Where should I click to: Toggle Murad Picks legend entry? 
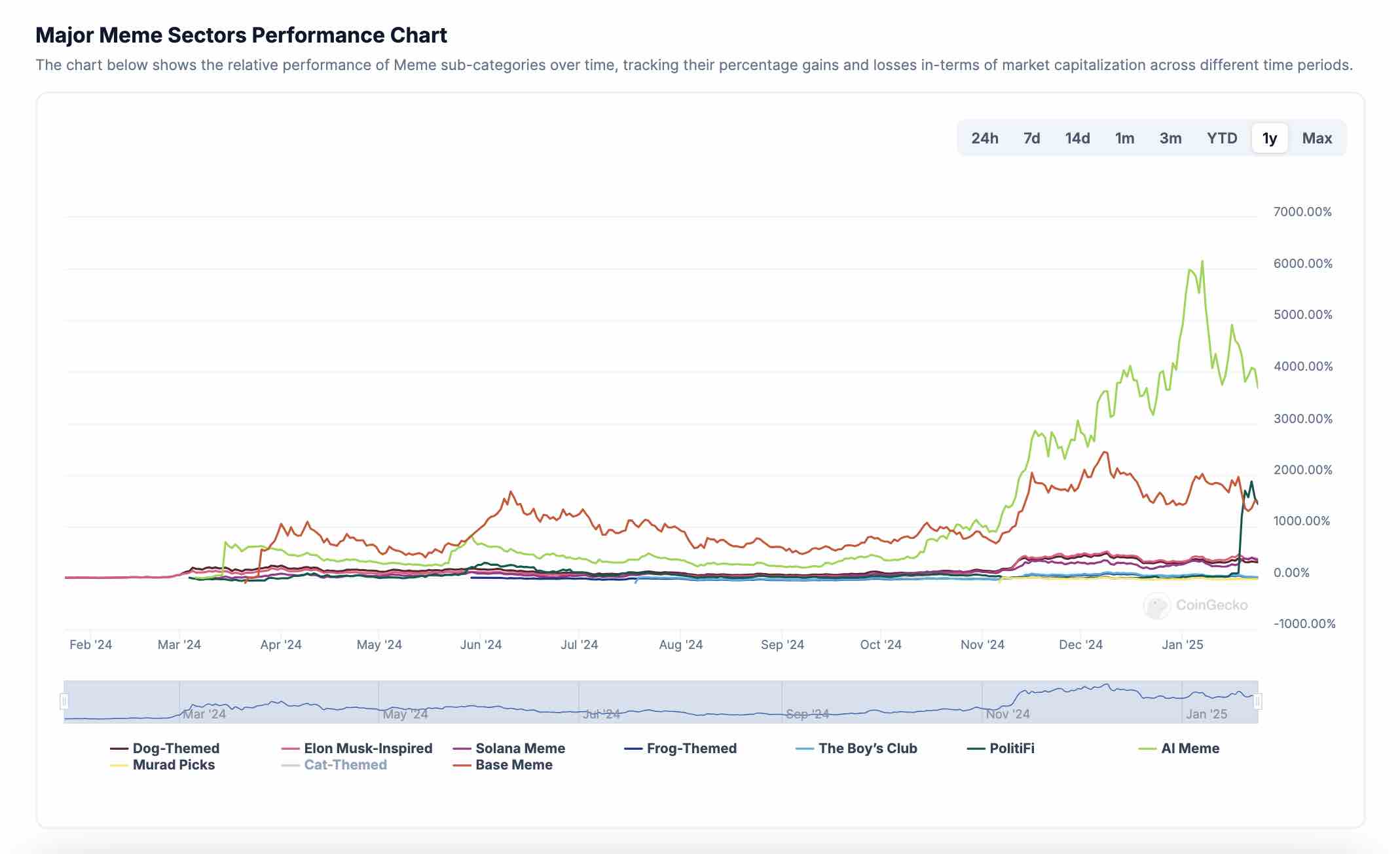(162, 764)
